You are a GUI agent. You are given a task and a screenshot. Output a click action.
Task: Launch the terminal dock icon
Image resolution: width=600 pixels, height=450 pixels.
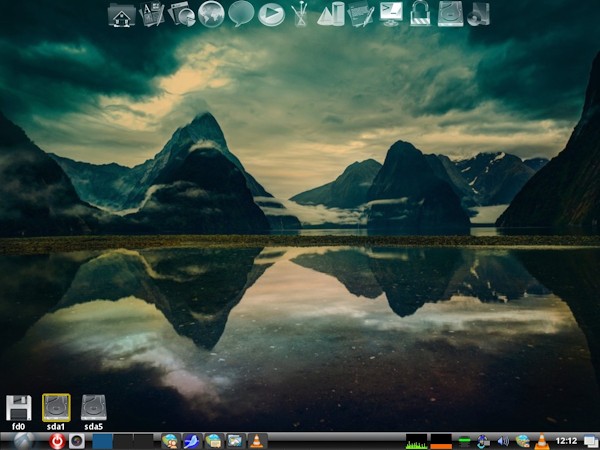pos(391,14)
